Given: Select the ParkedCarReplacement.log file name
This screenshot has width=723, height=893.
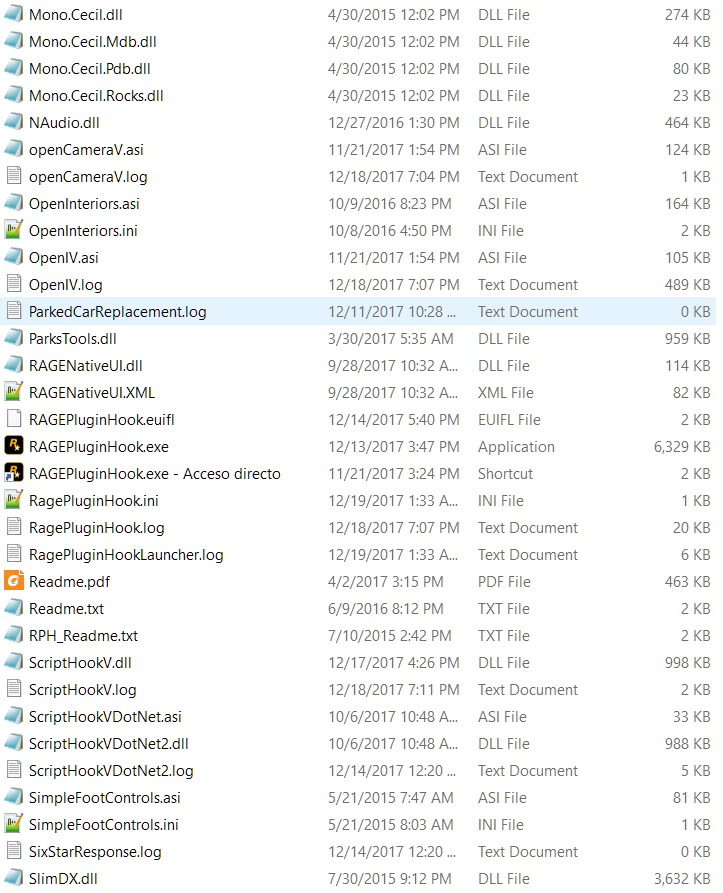Looking at the screenshot, I should click(x=118, y=311).
